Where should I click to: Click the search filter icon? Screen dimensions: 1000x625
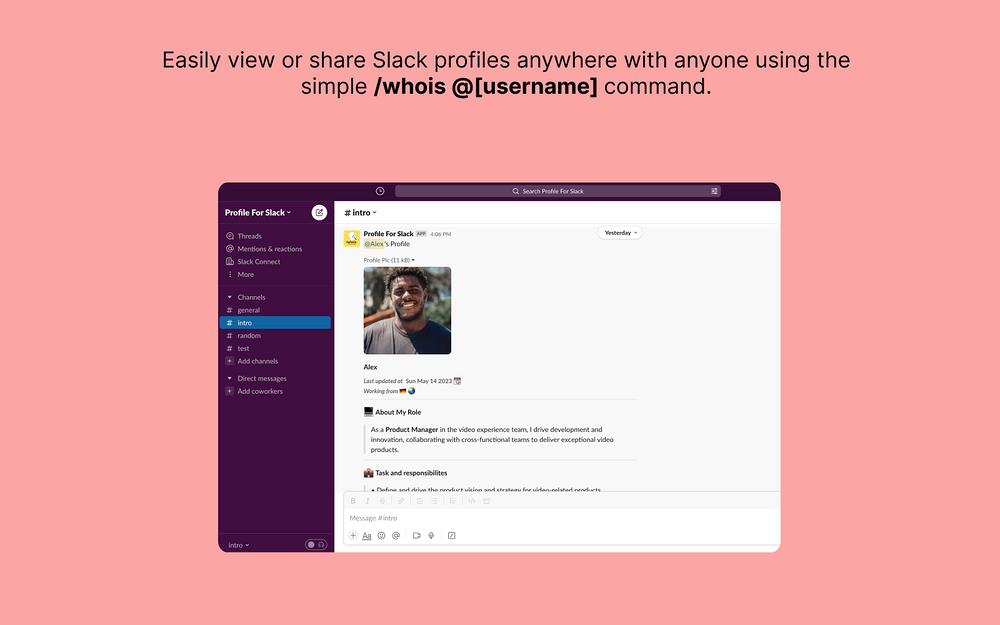pyautogui.click(x=714, y=191)
